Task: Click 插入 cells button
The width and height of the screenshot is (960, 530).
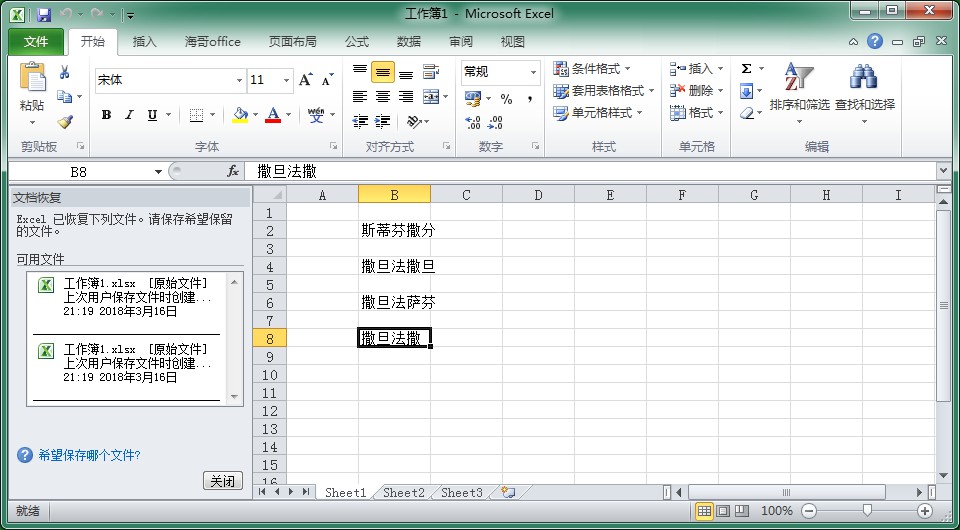Action: click(697, 68)
